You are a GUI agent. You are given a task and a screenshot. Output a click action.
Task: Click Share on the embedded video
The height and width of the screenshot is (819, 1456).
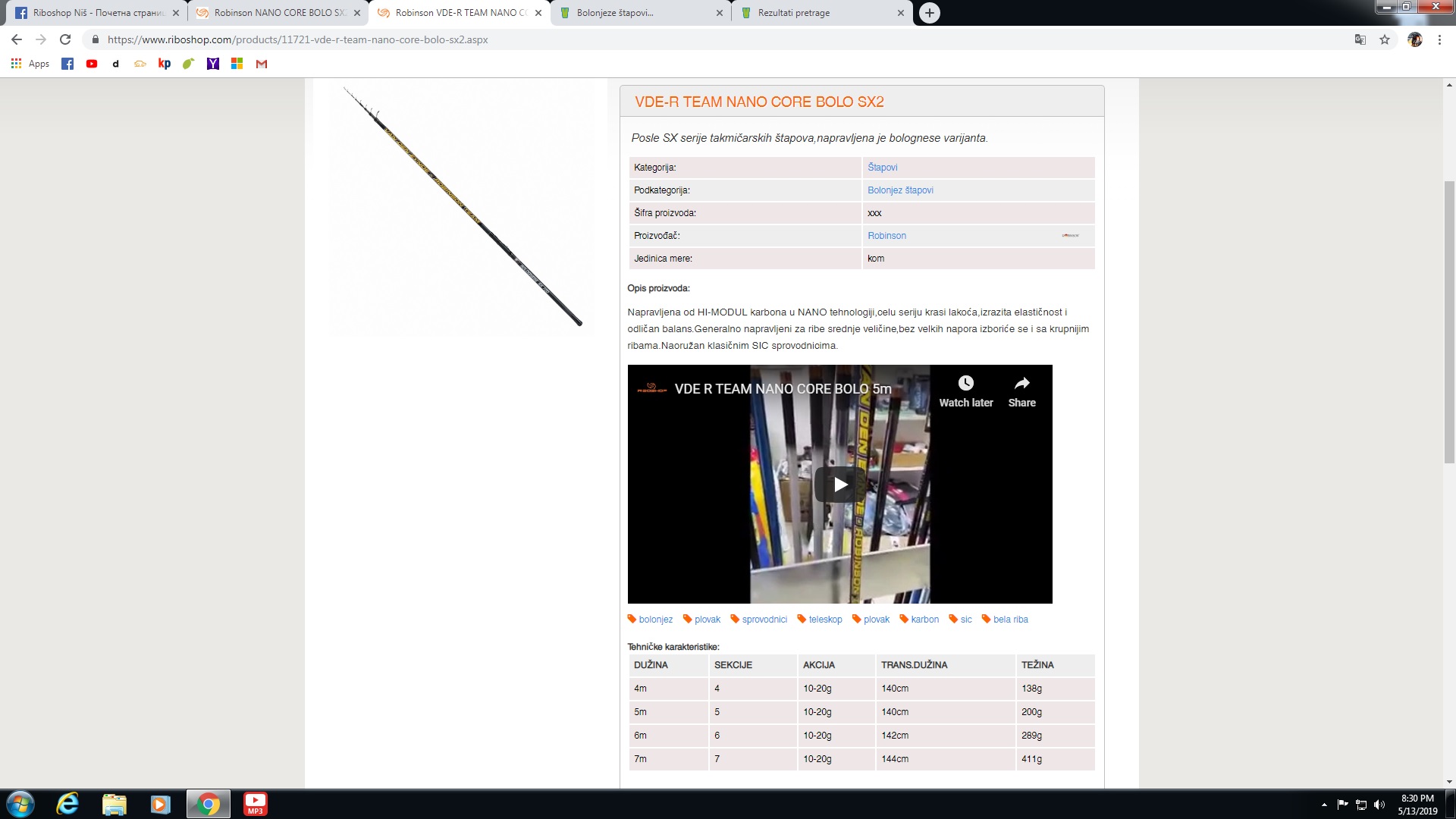tap(1021, 392)
